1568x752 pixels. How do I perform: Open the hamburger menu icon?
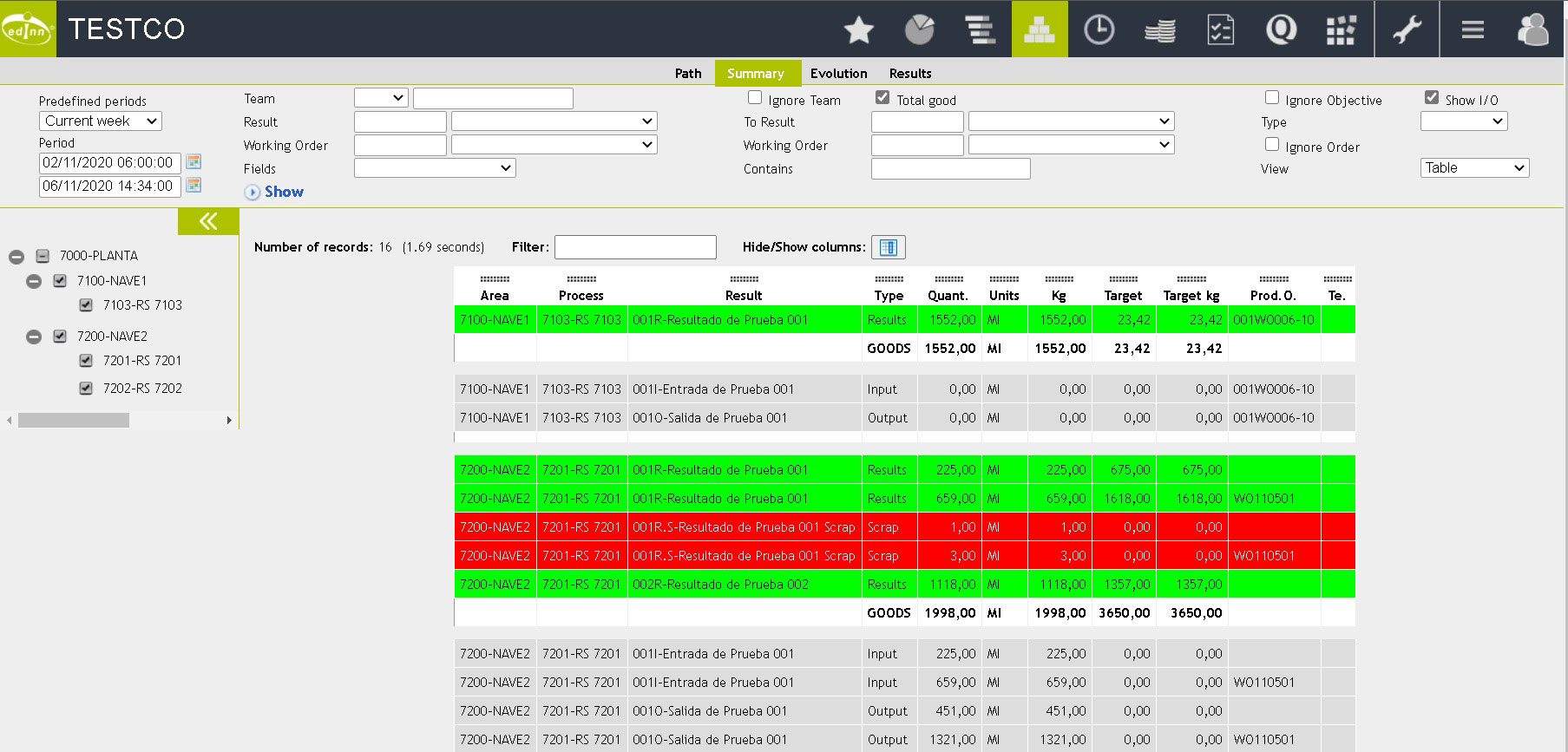click(1473, 30)
